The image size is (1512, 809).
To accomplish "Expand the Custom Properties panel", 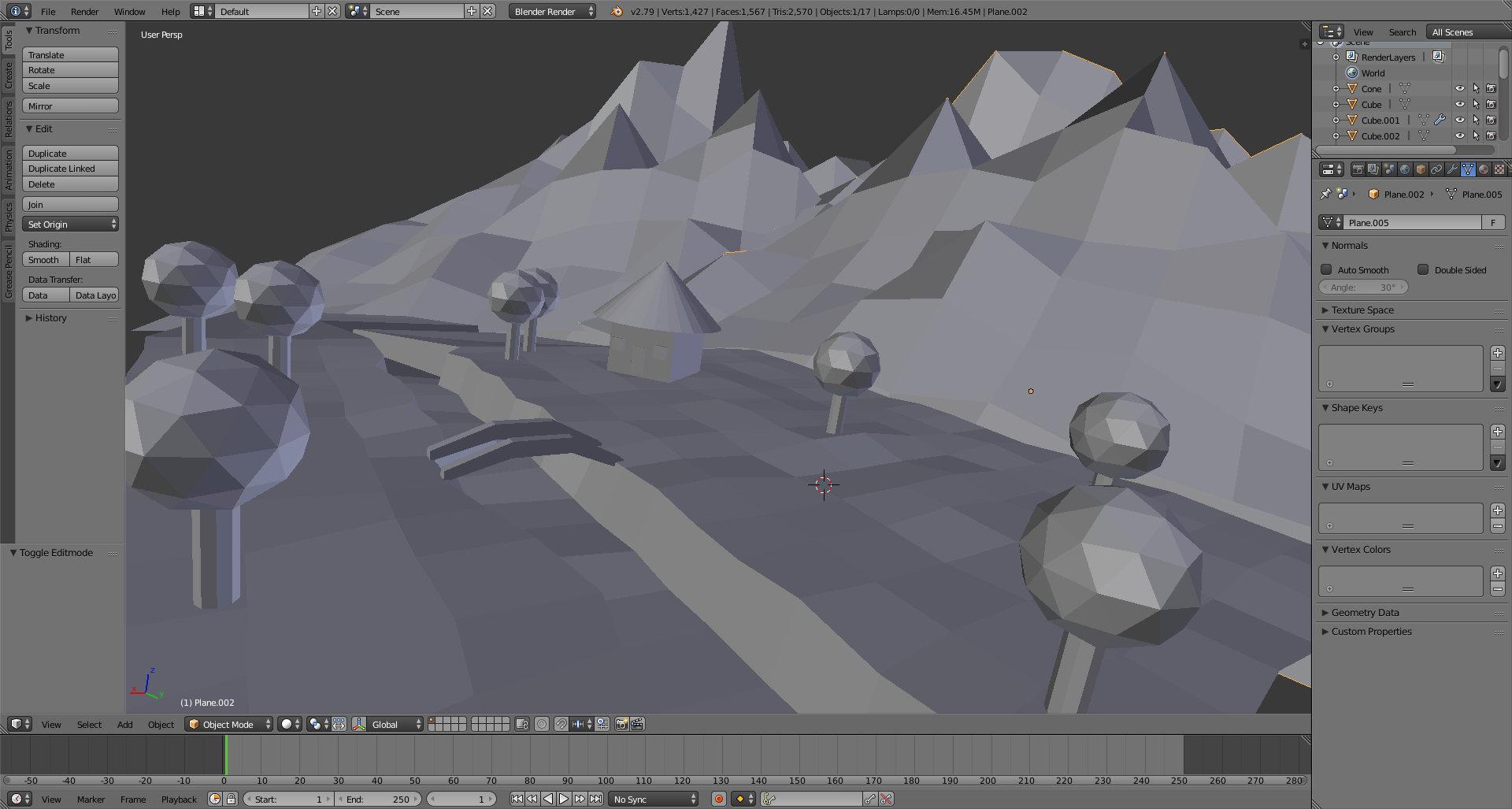I will point(1371,632).
